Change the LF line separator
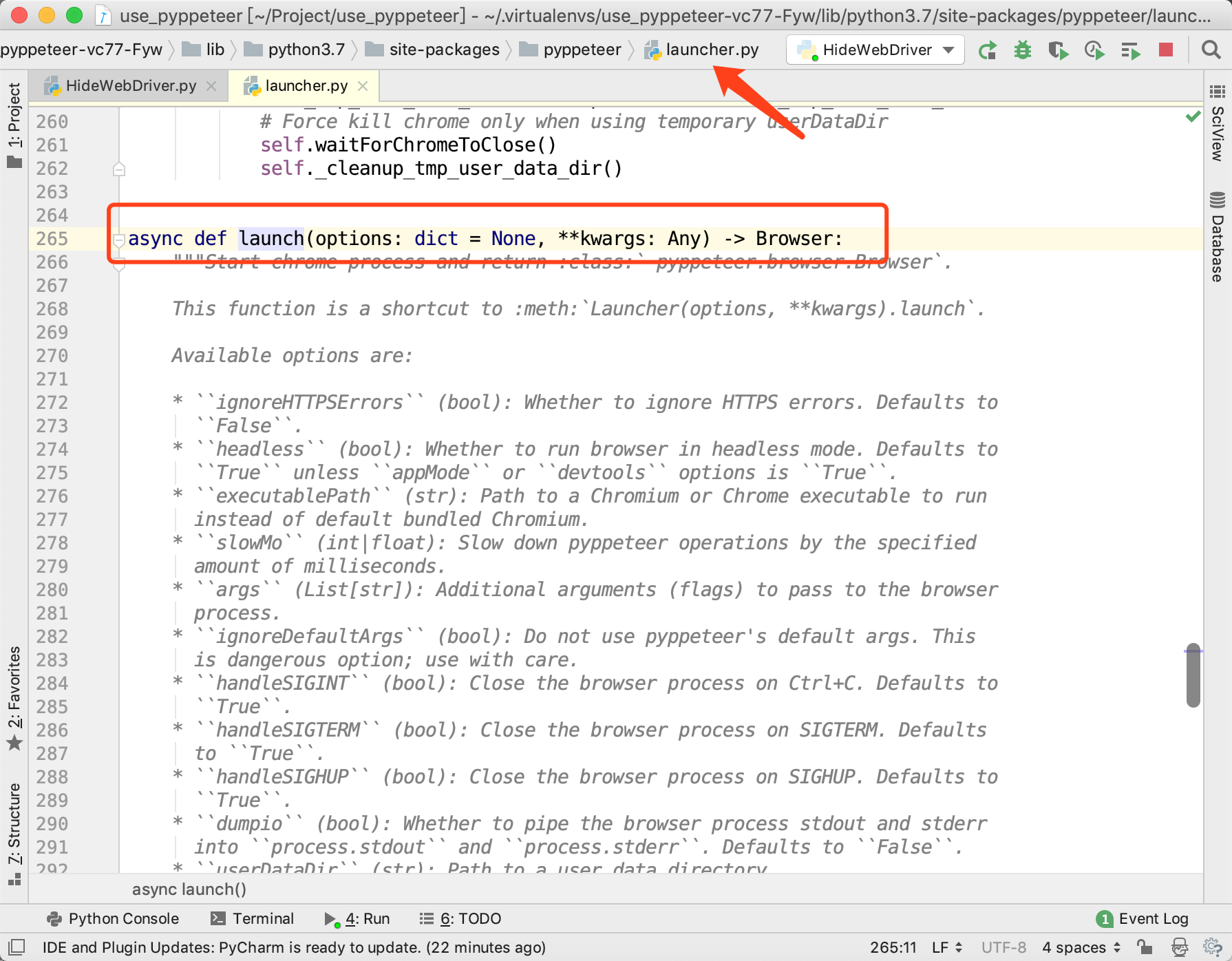Viewport: 1232px width, 961px height. click(x=946, y=948)
